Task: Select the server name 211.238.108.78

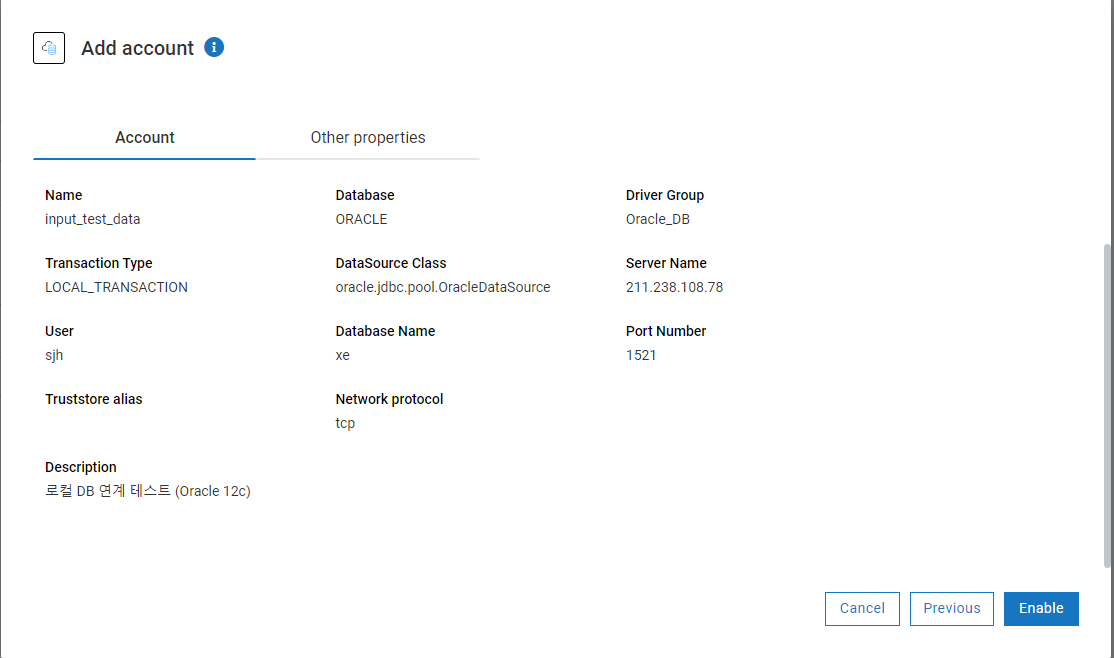Action: pyautogui.click(x=674, y=287)
